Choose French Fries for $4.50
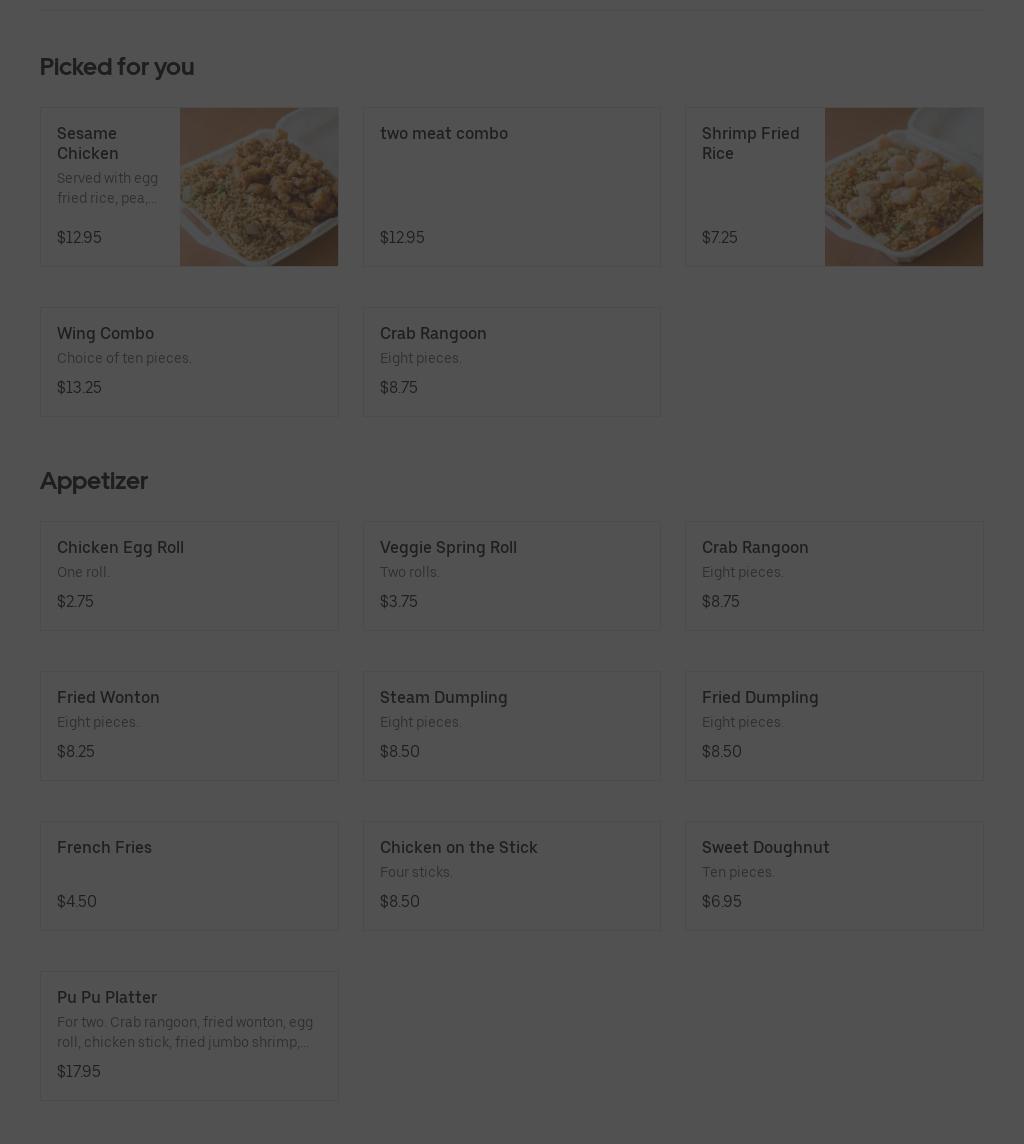The height and width of the screenshot is (1144, 1024). coord(189,875)
